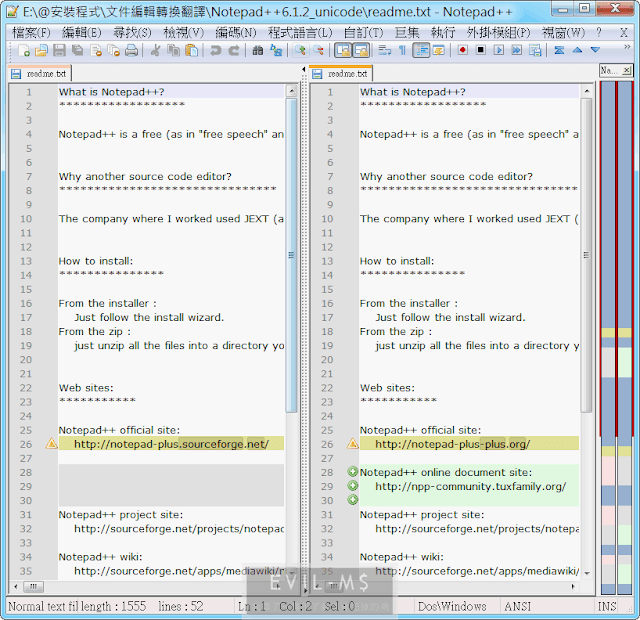Toggle indent guide toolbar button

click(421, 50)
